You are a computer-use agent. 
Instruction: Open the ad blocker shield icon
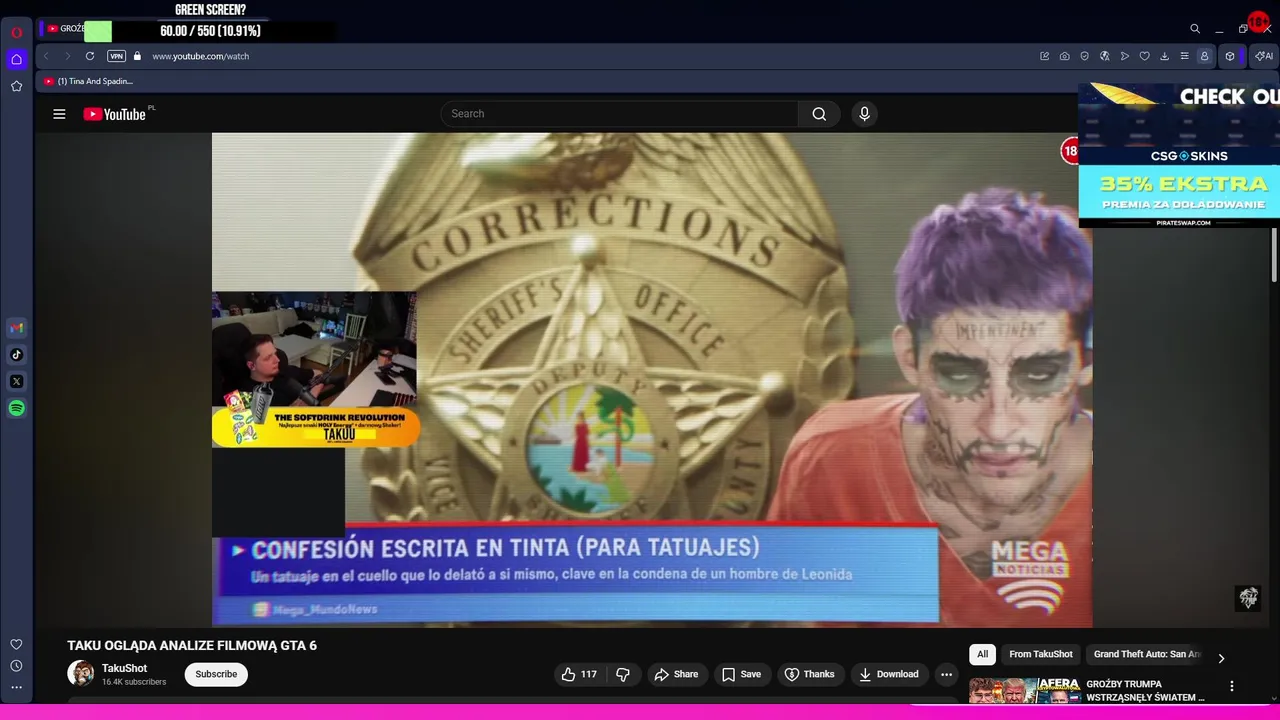1084,56
